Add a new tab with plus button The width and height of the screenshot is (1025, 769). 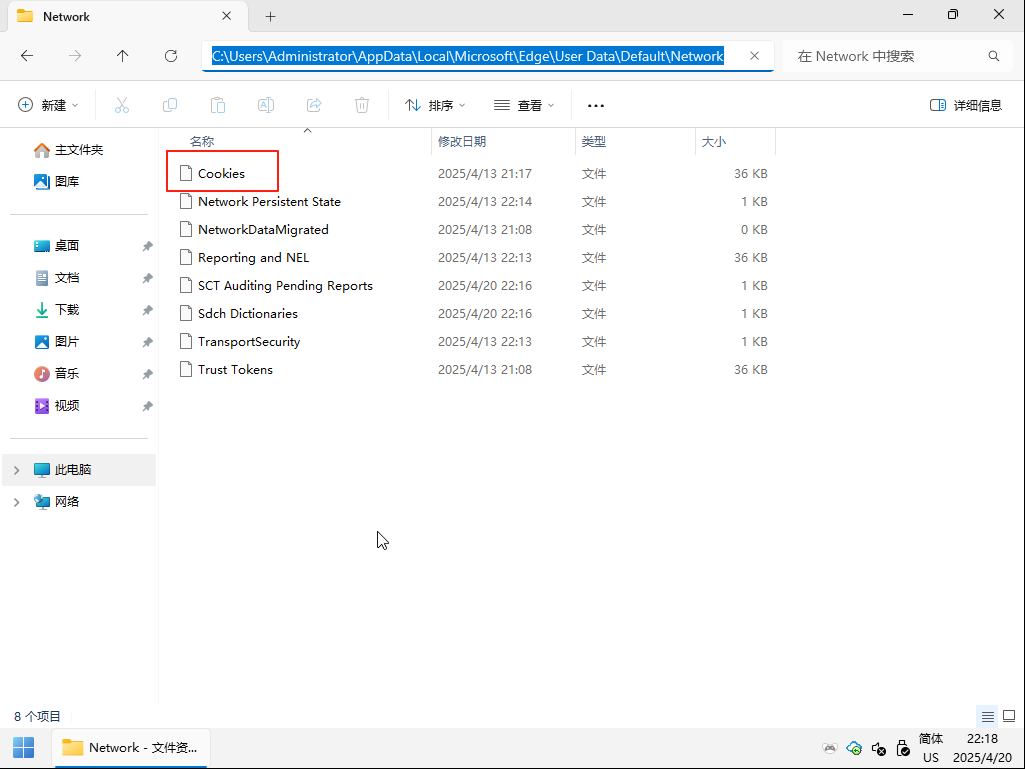coord(270,16)
